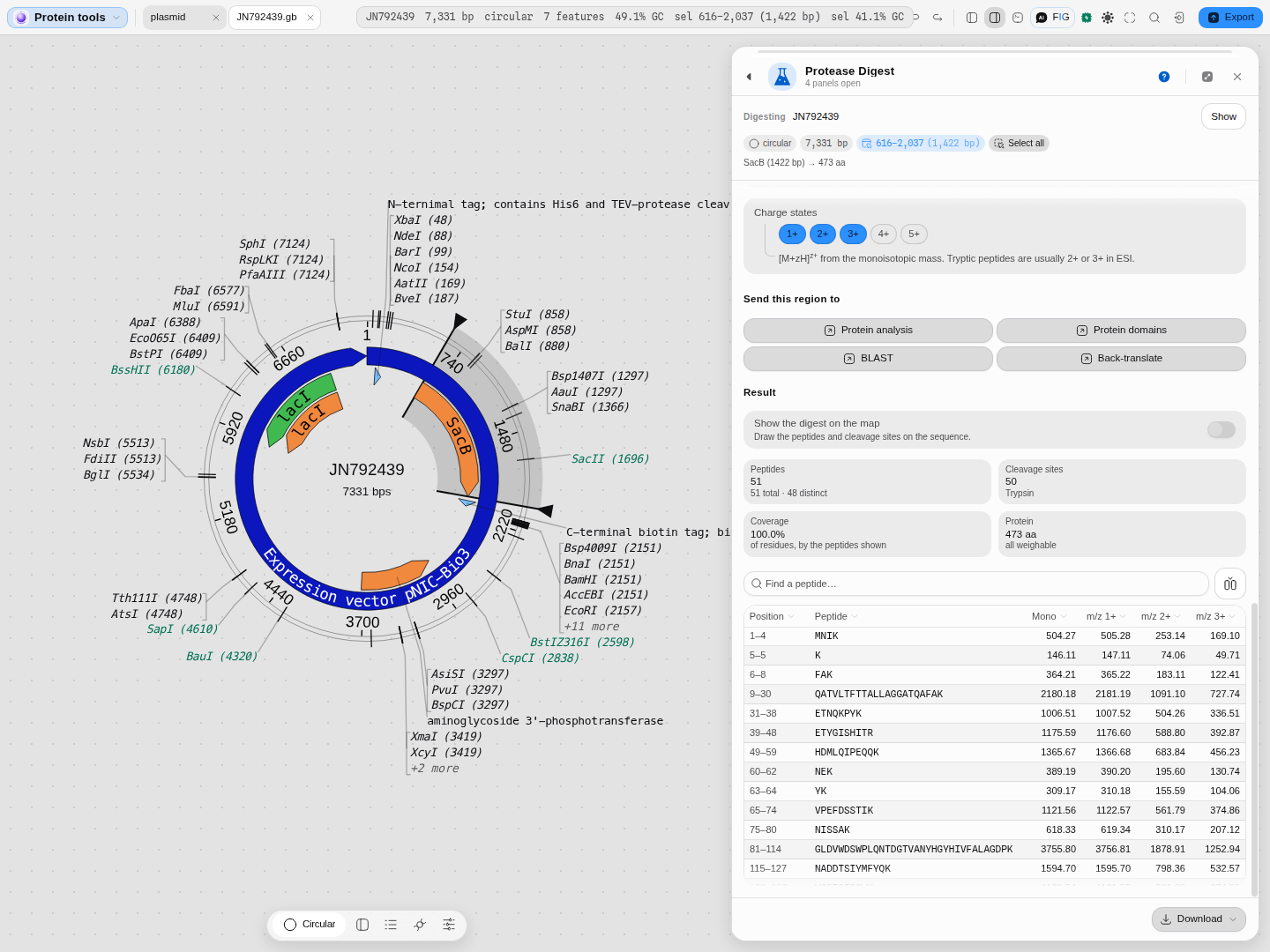Screen dimensions: 1270x952
Task: Open the Protein tools dropdown
Action: (x=68, y=18)
